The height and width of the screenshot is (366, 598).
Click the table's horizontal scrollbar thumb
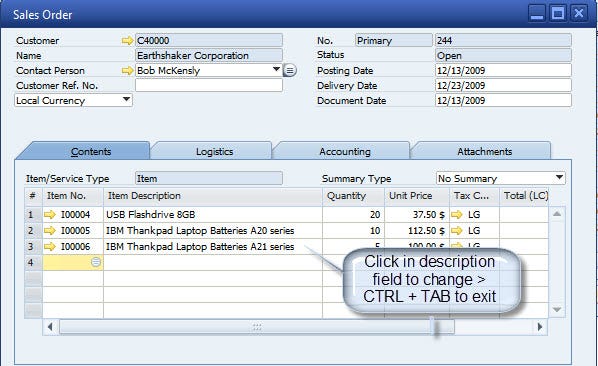[x=257, y=327]
